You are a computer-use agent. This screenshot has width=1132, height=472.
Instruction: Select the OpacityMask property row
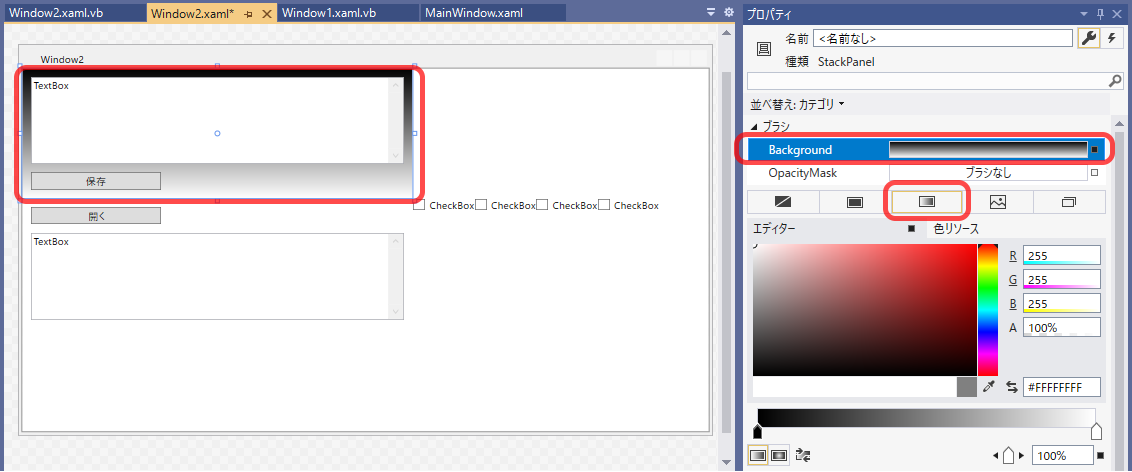point(926,173)
